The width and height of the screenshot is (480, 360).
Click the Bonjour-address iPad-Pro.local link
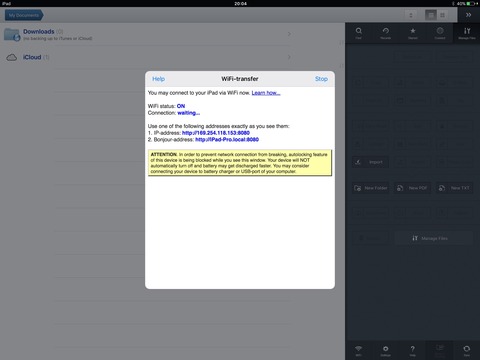[227, 140]
